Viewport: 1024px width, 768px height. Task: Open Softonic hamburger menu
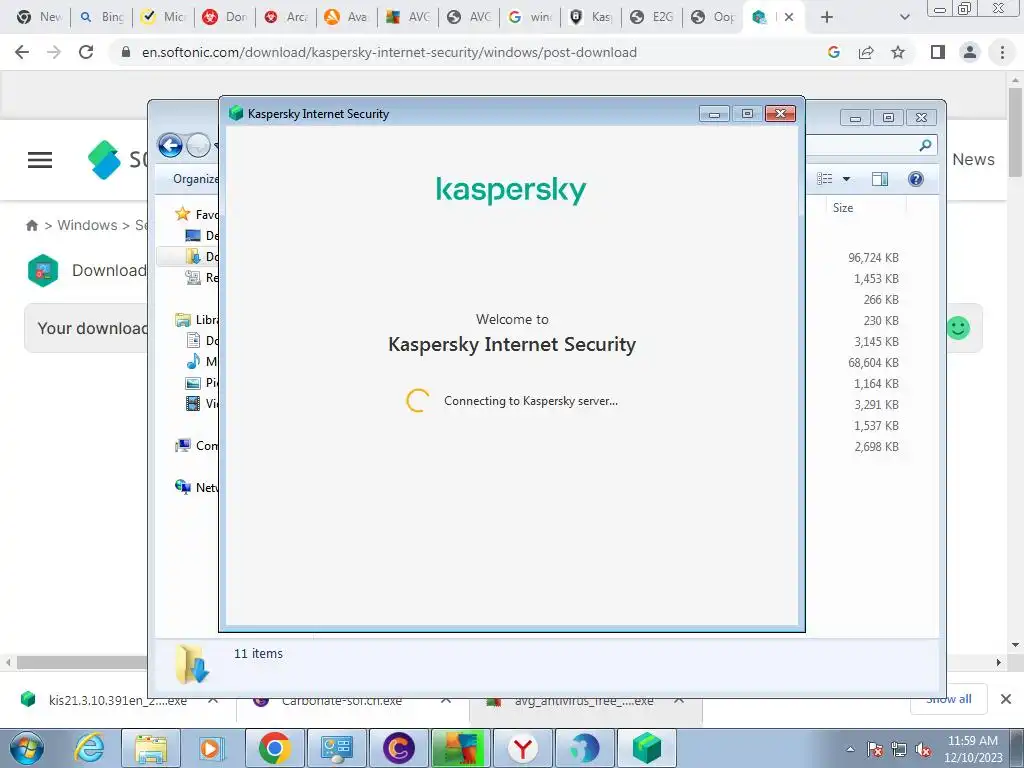[x=40, y=160]
